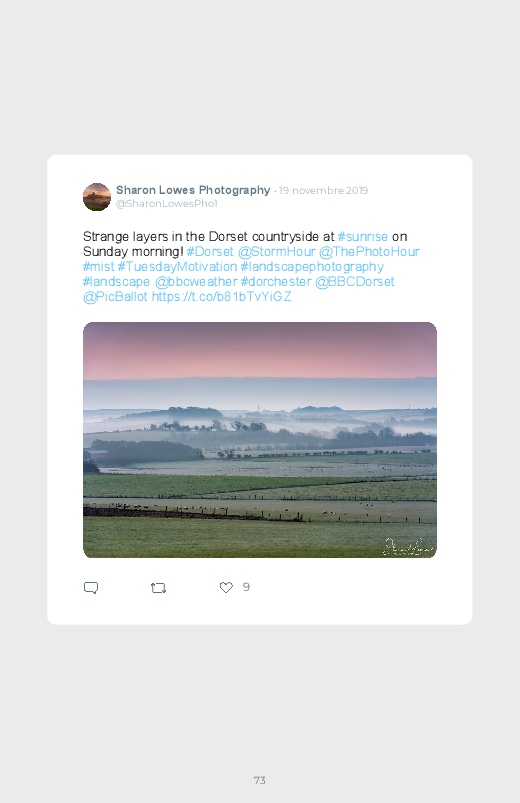
Task: Open the #Dorset hashtag link
Action: click(210, 251)
